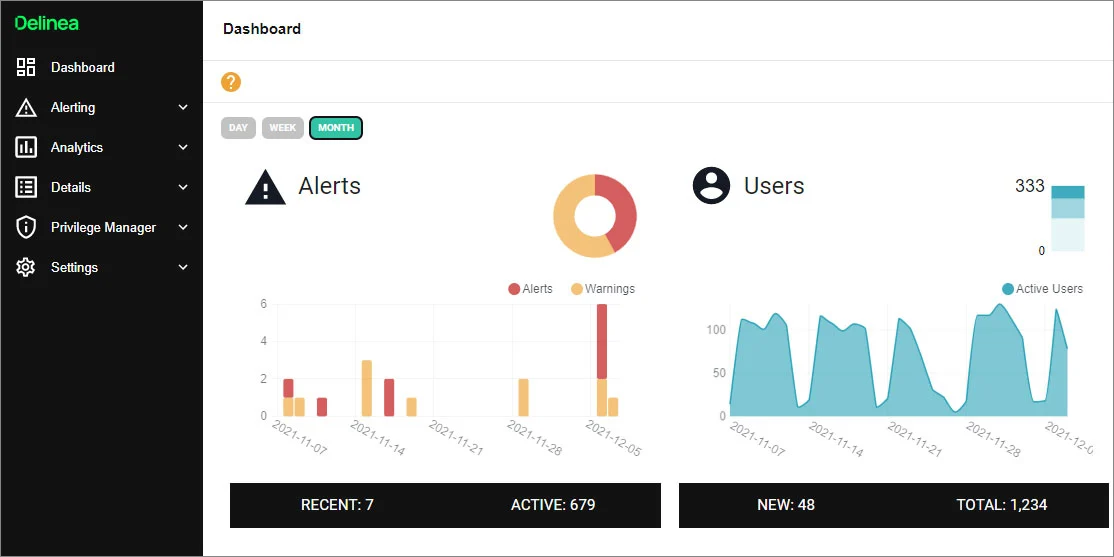Expand the Settings menu chevron
Screen dimensions: 1114x557
[x=183, y=267]
